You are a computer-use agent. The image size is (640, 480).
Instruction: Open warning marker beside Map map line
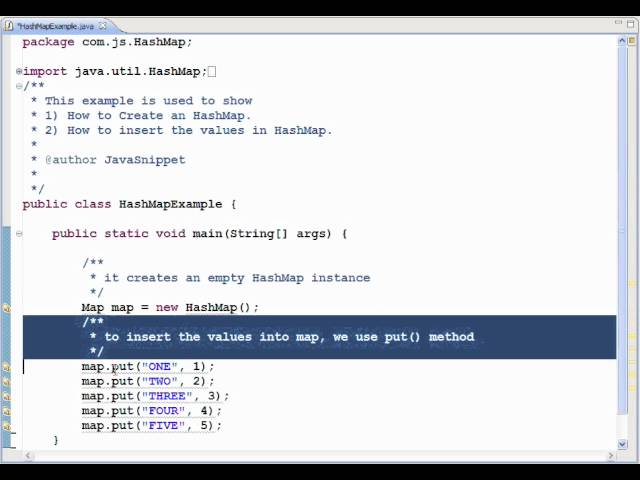point(7,308)
